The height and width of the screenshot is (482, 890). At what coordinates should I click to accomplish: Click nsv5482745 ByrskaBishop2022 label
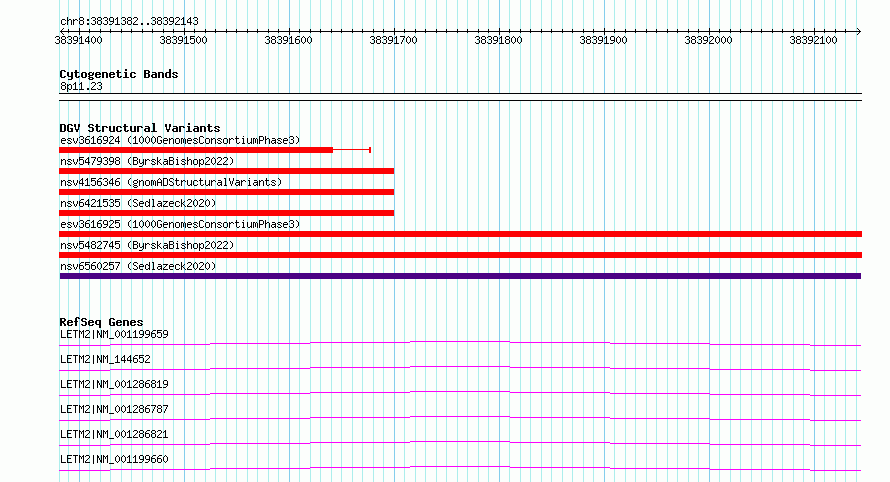[x=147, y=245]
